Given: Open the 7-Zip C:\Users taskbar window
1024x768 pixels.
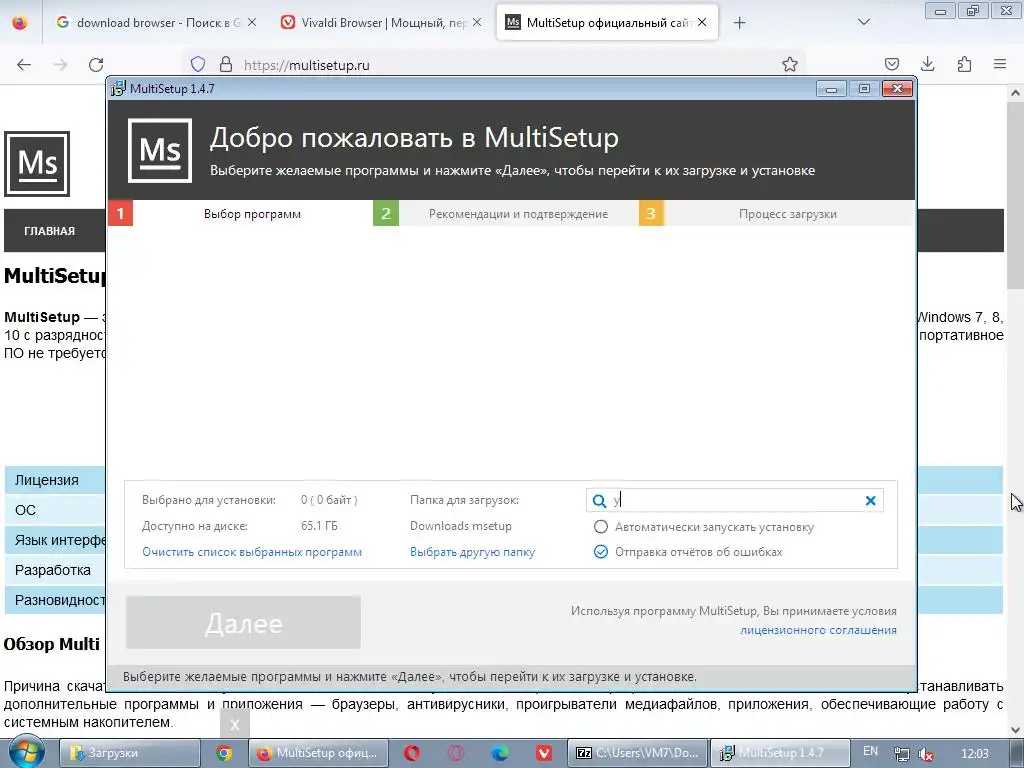Looking at the screenshot, I should (x=637, y=753).
